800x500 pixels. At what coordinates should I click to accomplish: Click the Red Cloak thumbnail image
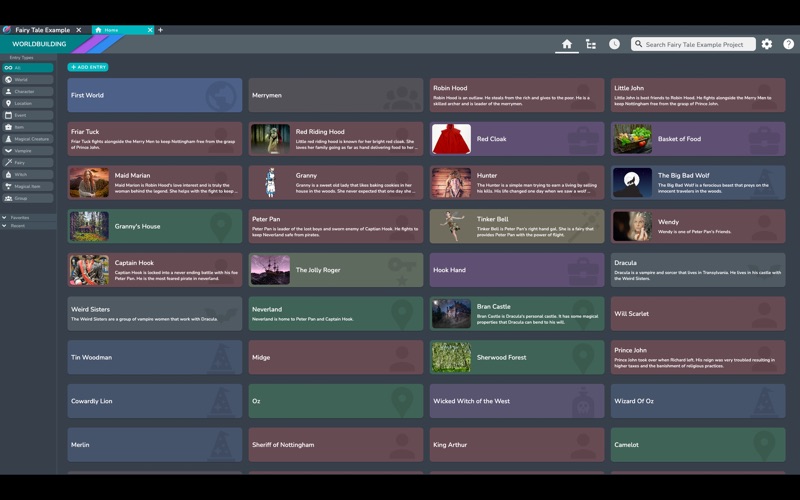coord(452,139)
